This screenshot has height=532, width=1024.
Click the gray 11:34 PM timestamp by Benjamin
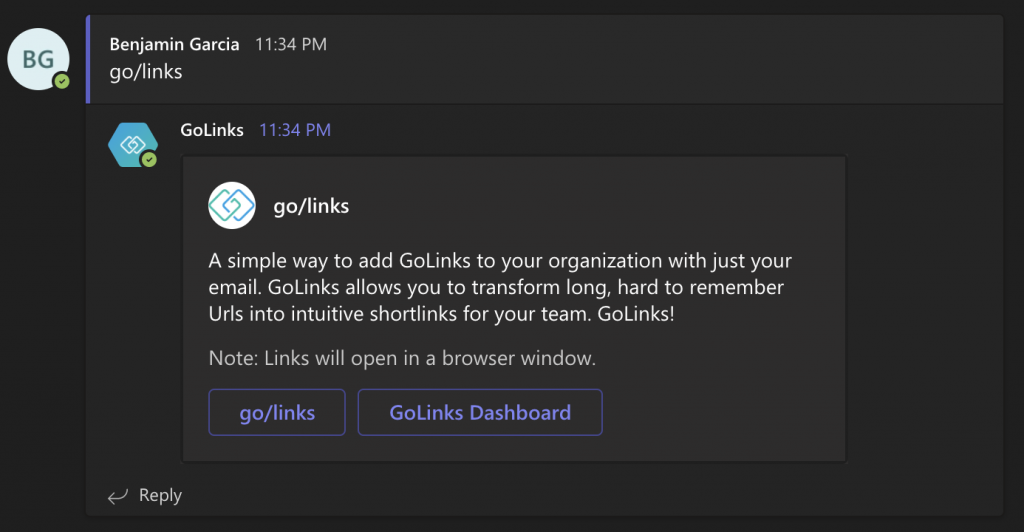click(x=291, y=44)
